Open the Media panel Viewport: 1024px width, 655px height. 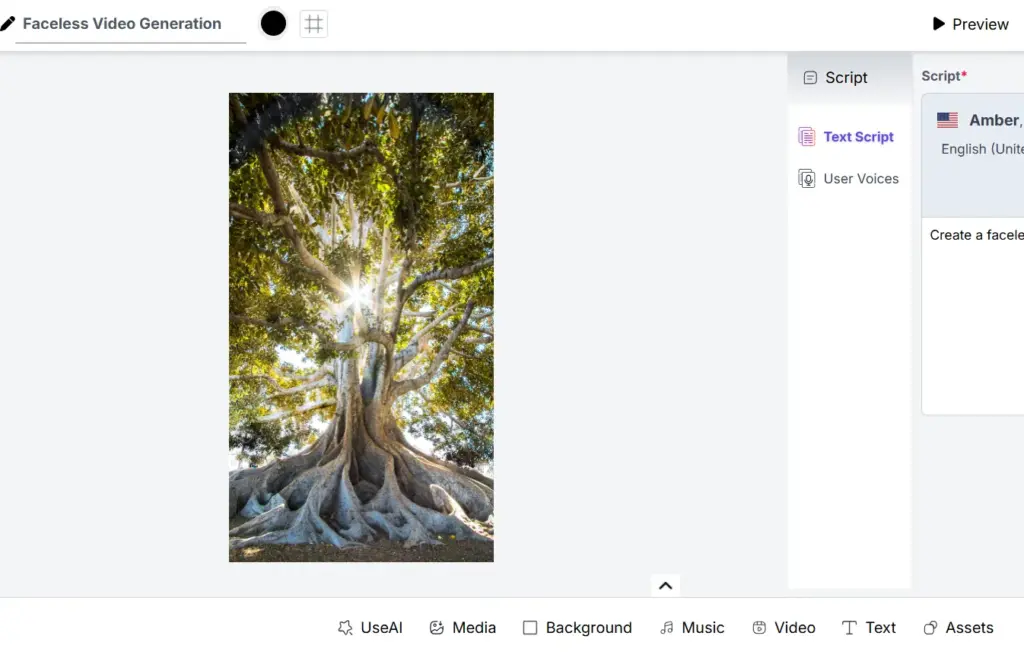462,627
